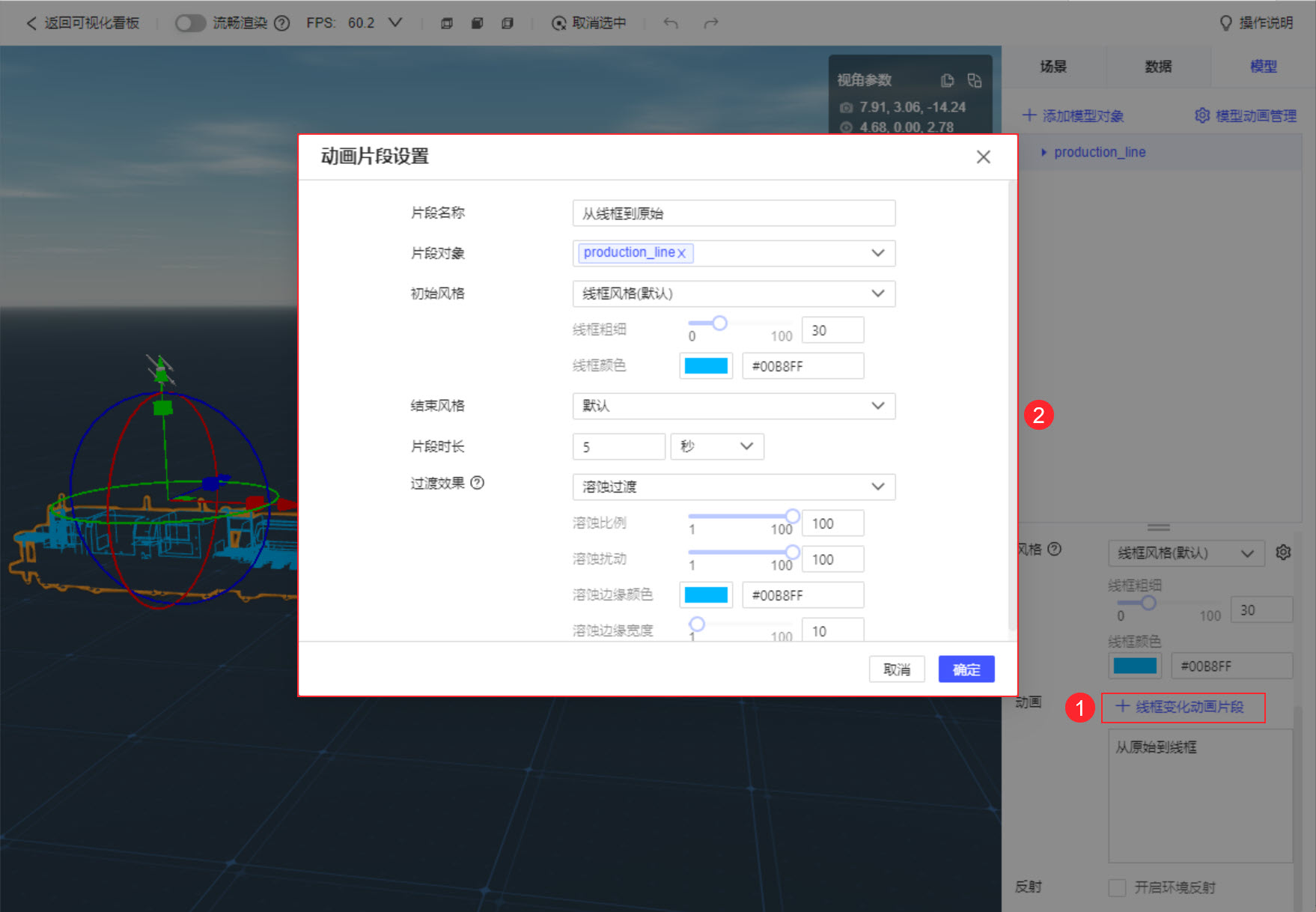This screenshot has width=1316, height=912.
Task: Click the third view-layout icon in toolbar
Action: 507,23
